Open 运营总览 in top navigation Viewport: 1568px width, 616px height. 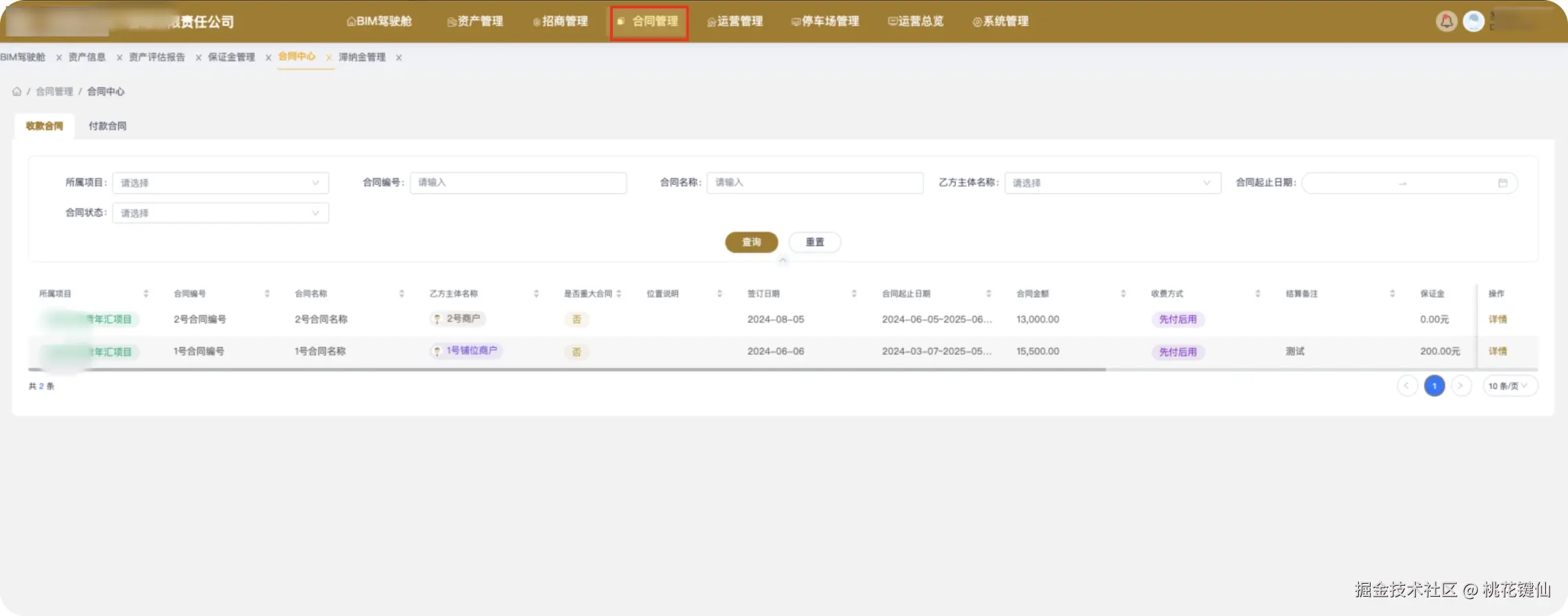pos(916,21)
